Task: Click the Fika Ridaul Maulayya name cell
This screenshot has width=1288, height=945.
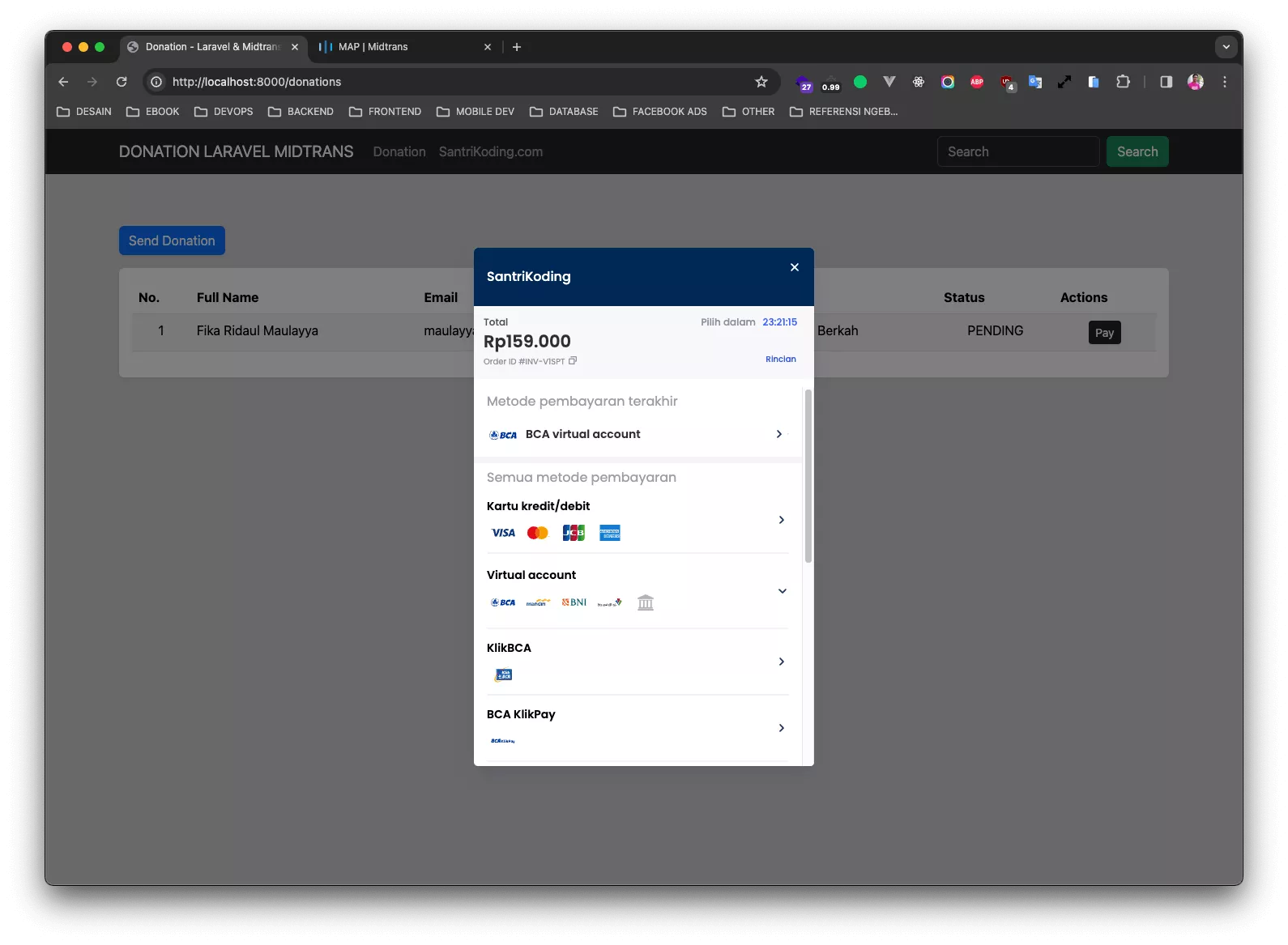Action: (258, 330)
